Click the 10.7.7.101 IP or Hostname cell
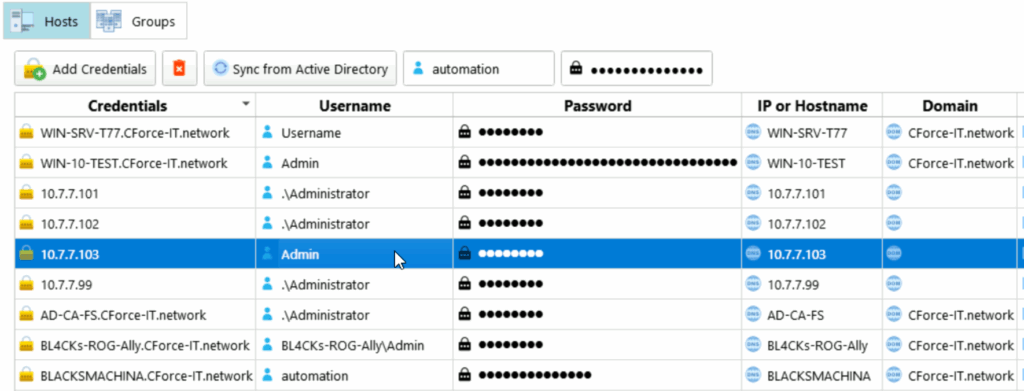Image resolution: width=1024 pixels, height=391 pixels. click(x=812, y=193)
